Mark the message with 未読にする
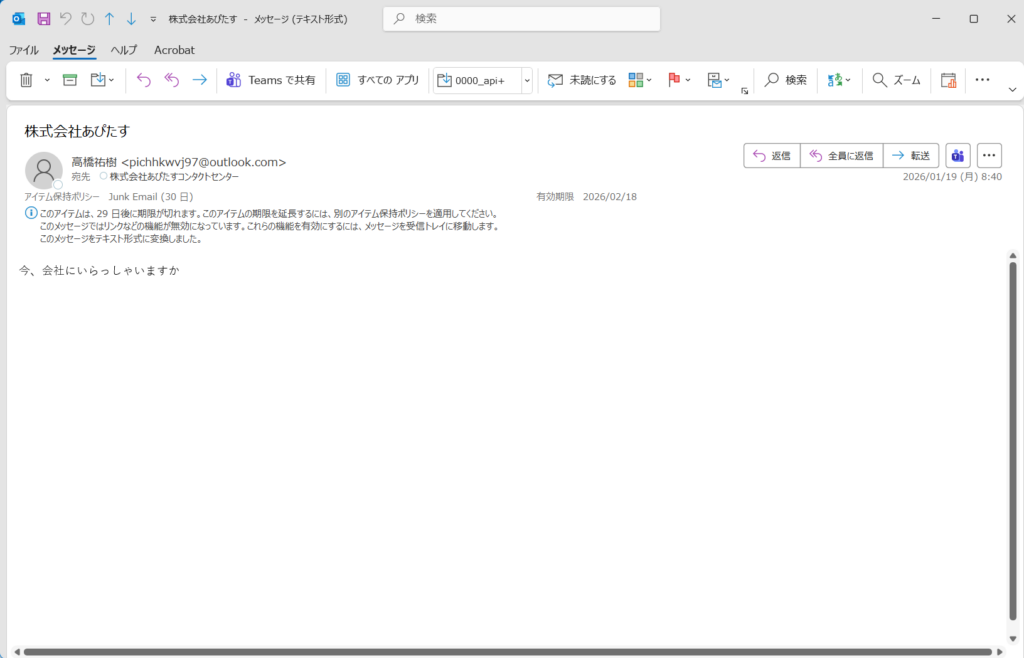 582,80
